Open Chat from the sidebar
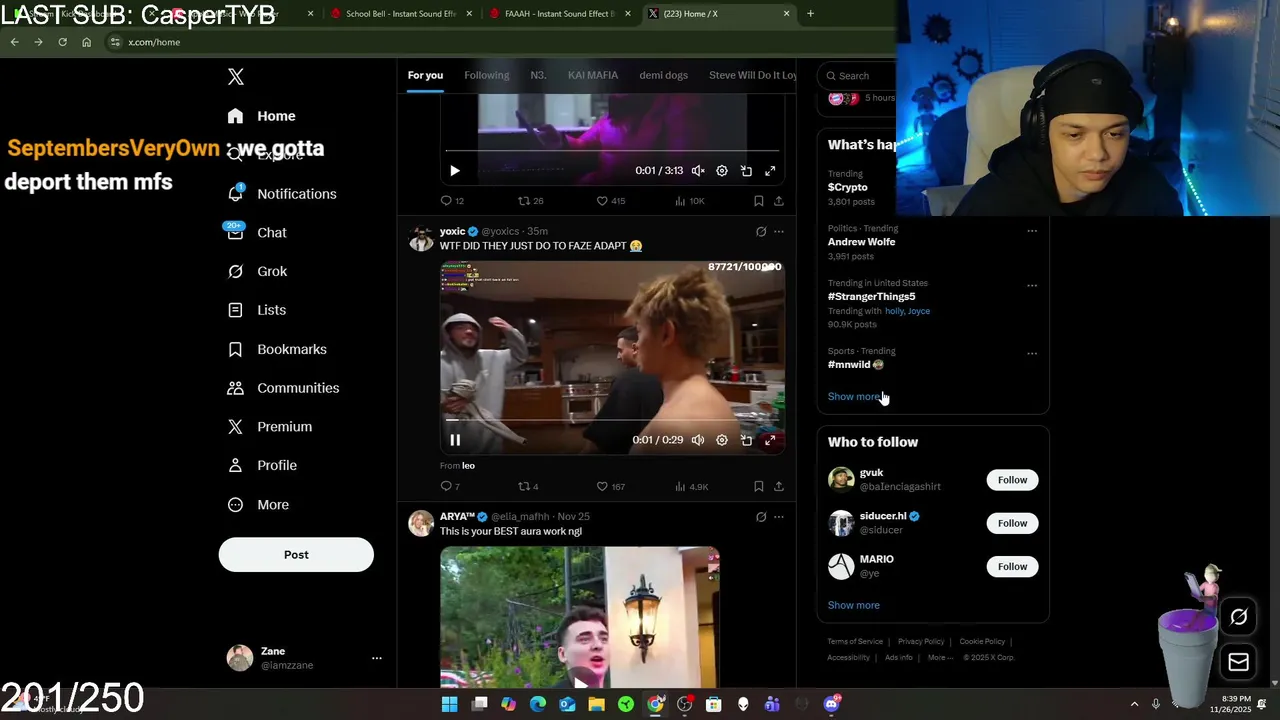Screen dimensions: 1280x720 point(256,232)
